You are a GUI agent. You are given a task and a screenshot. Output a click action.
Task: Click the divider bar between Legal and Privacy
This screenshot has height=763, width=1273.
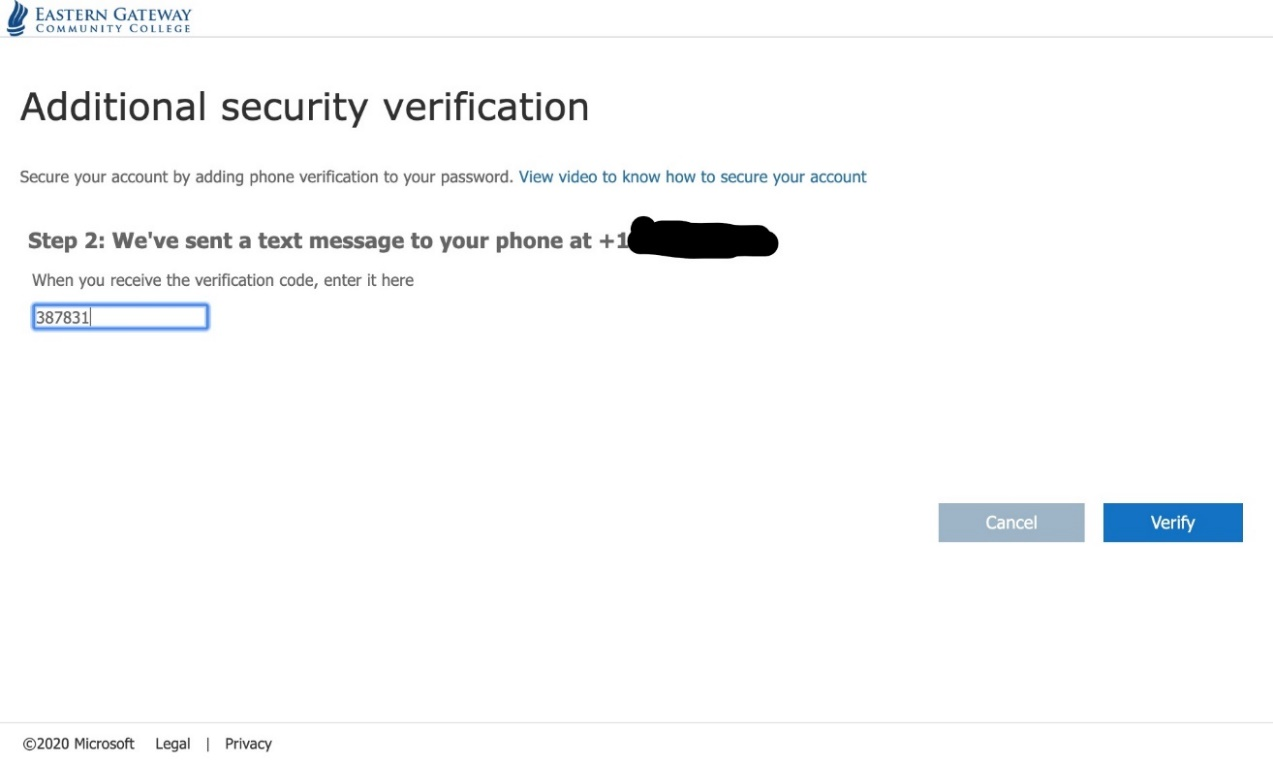coord(208,744)
